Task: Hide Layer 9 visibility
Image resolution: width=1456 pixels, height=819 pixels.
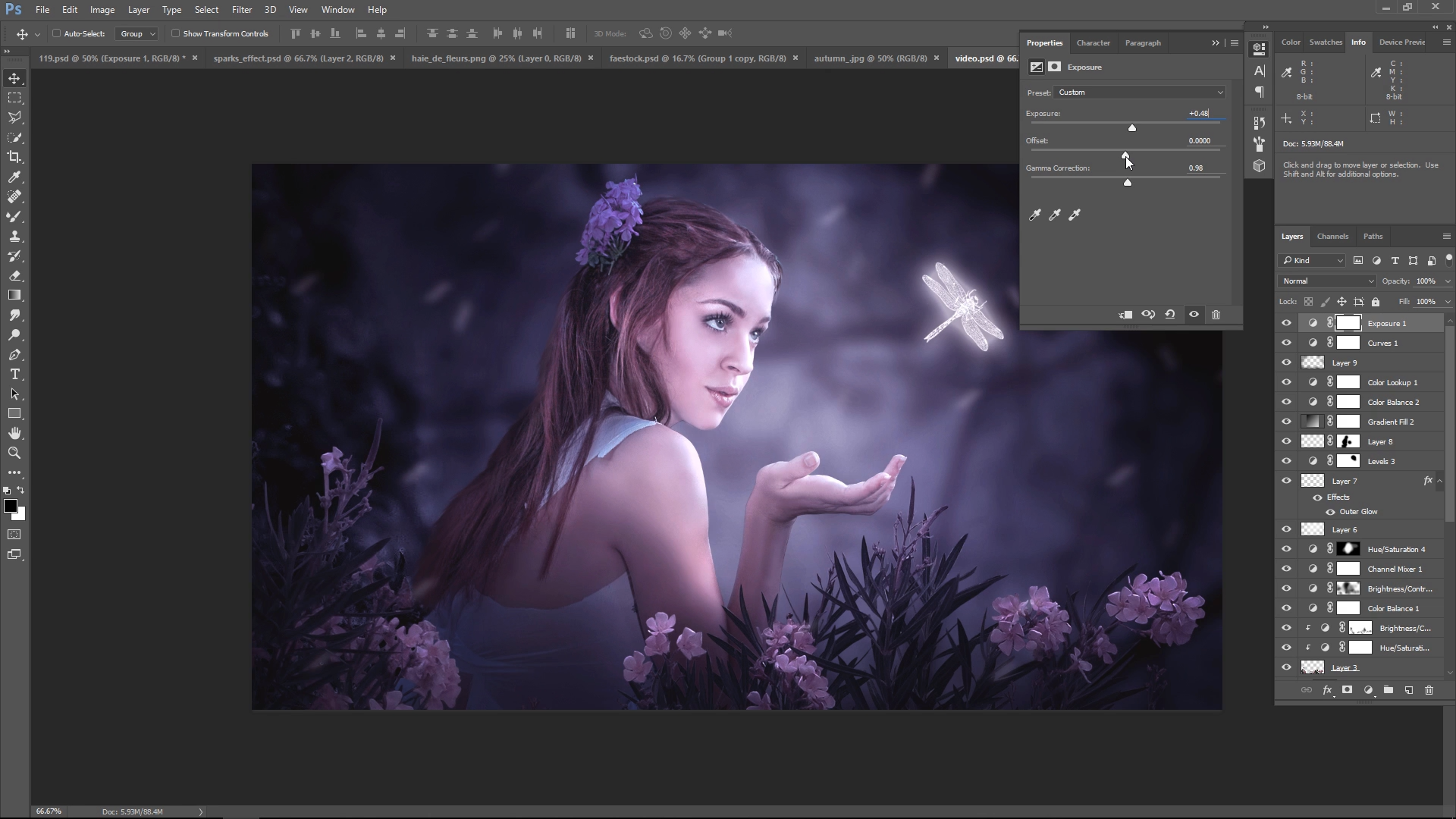Action: tap(1286, 362)
